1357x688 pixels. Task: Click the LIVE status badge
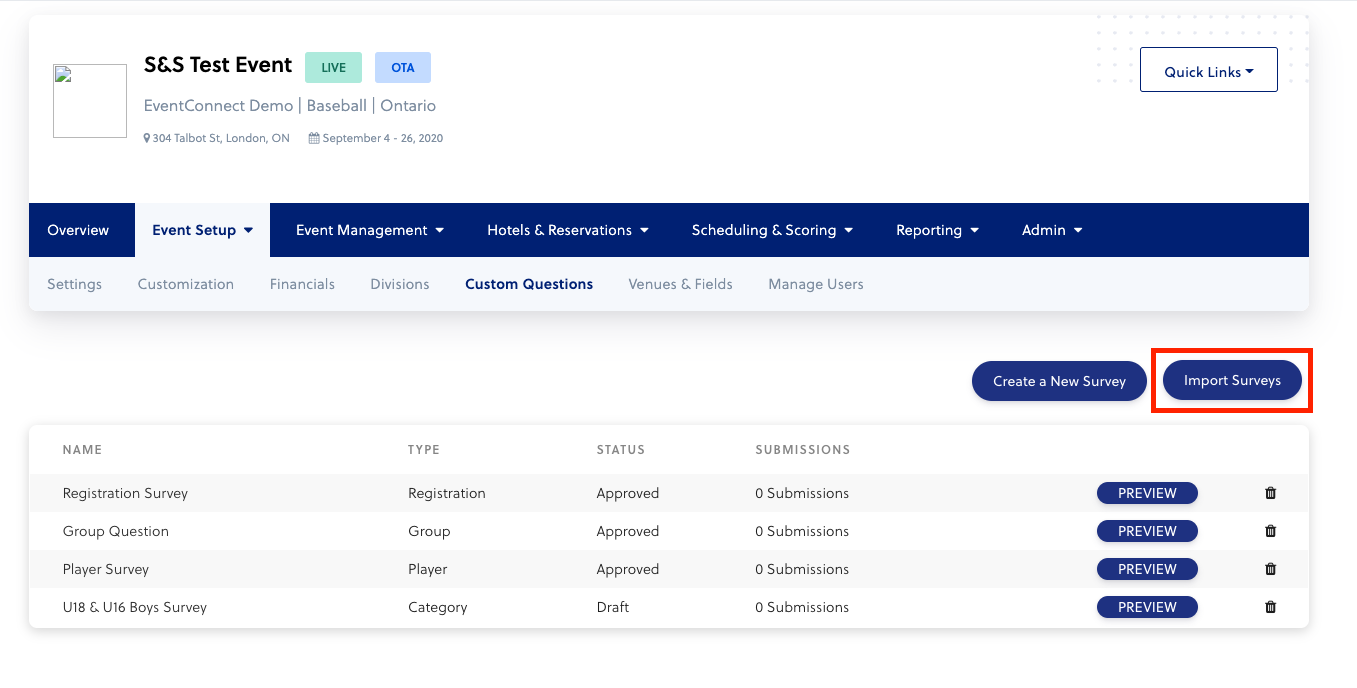pyautogui.click(x=333, y=67)
